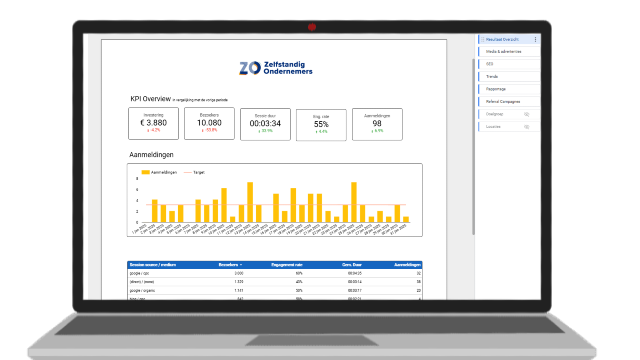
Task: Click the Sessie duur 00:03:34 scorecard
Action: pyautogui.click(x=265, y=124)
